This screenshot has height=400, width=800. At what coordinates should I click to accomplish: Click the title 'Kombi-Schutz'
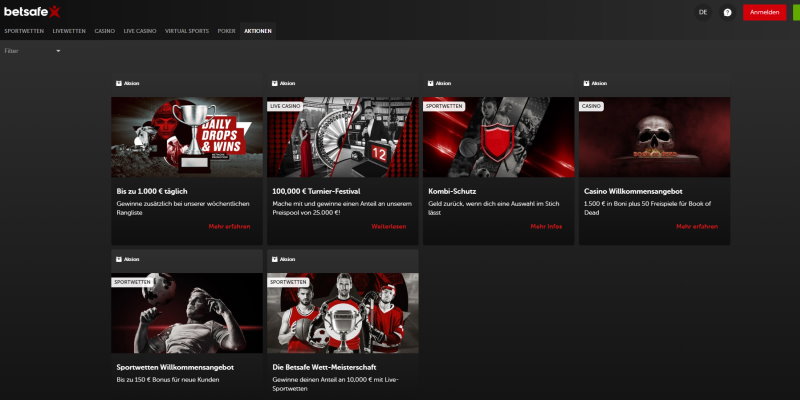point(452,191)
